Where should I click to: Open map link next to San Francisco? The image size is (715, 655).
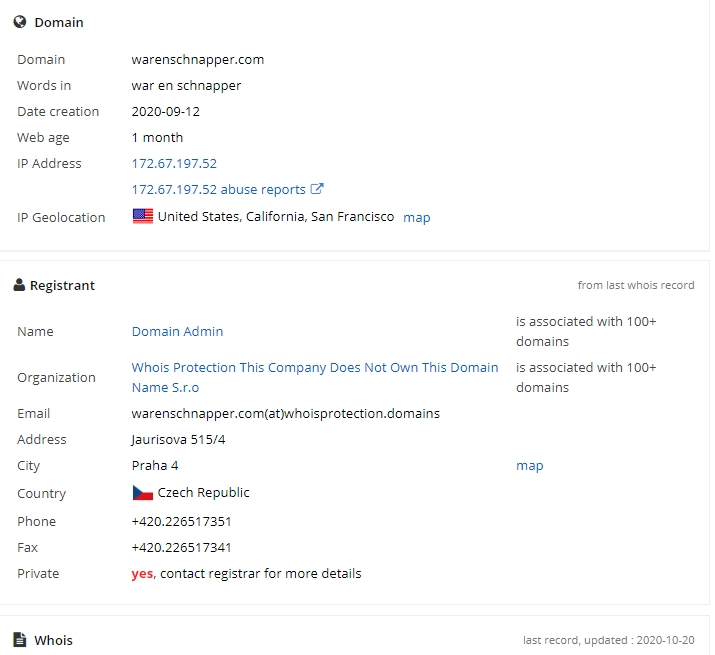(x=417, y=218)
